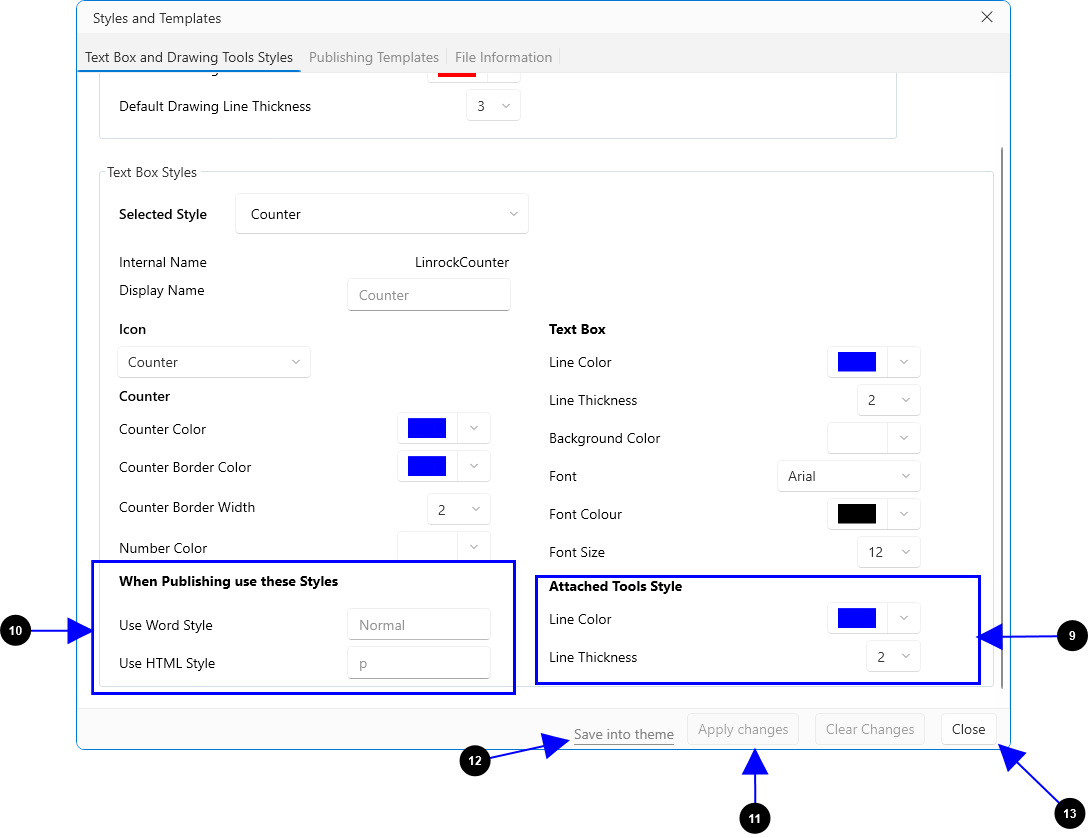The image size is (1092, 838).
Task: Open the Font Size dropdown
Action: point(888,552)
